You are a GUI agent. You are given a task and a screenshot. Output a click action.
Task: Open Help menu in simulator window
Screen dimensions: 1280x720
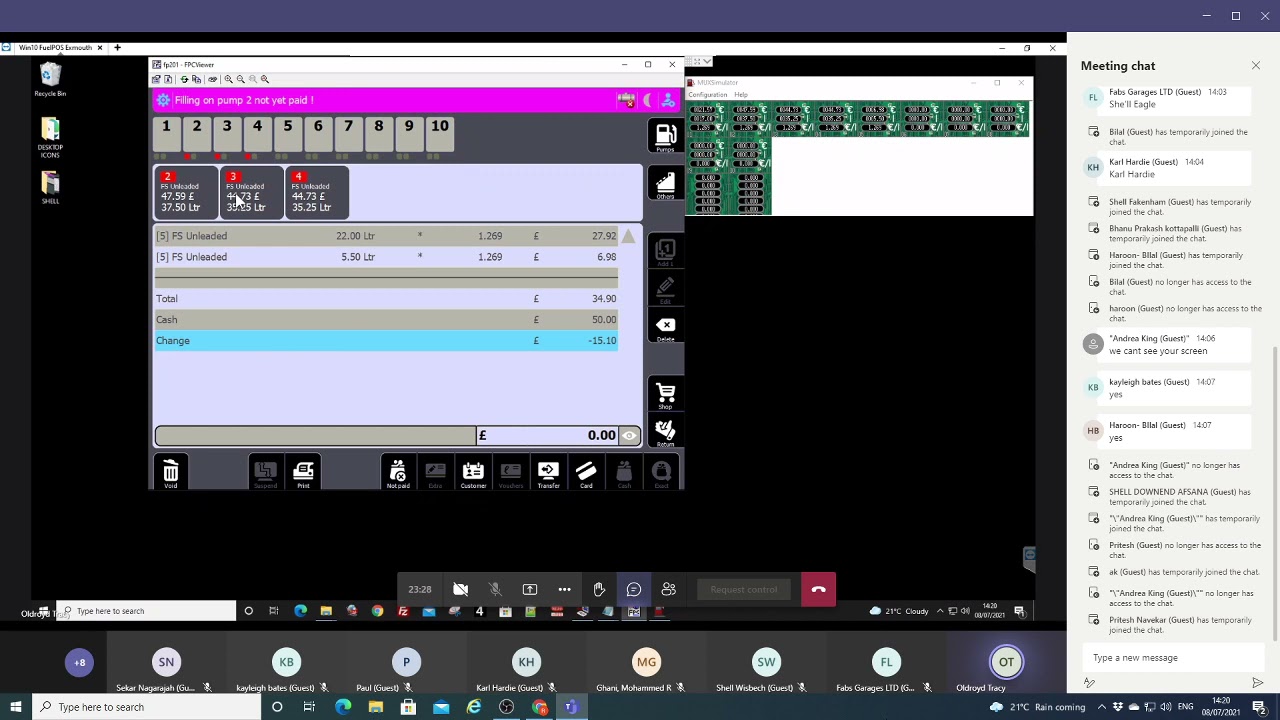coord(741,95)
